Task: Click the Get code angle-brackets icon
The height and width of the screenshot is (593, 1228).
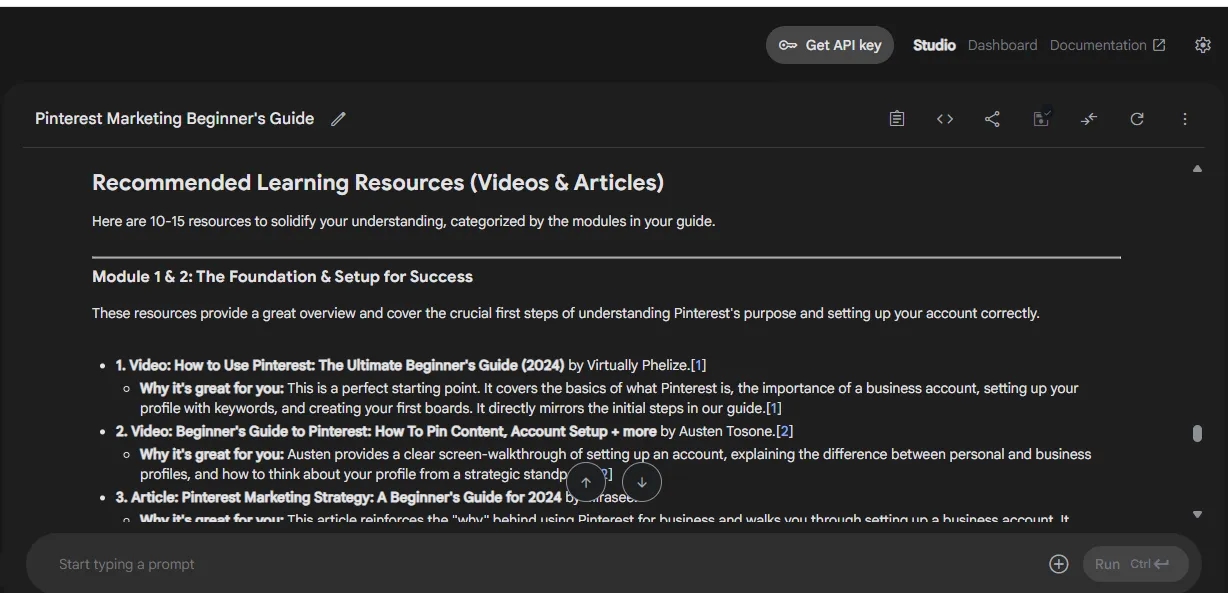Action: tap(945, 119)
